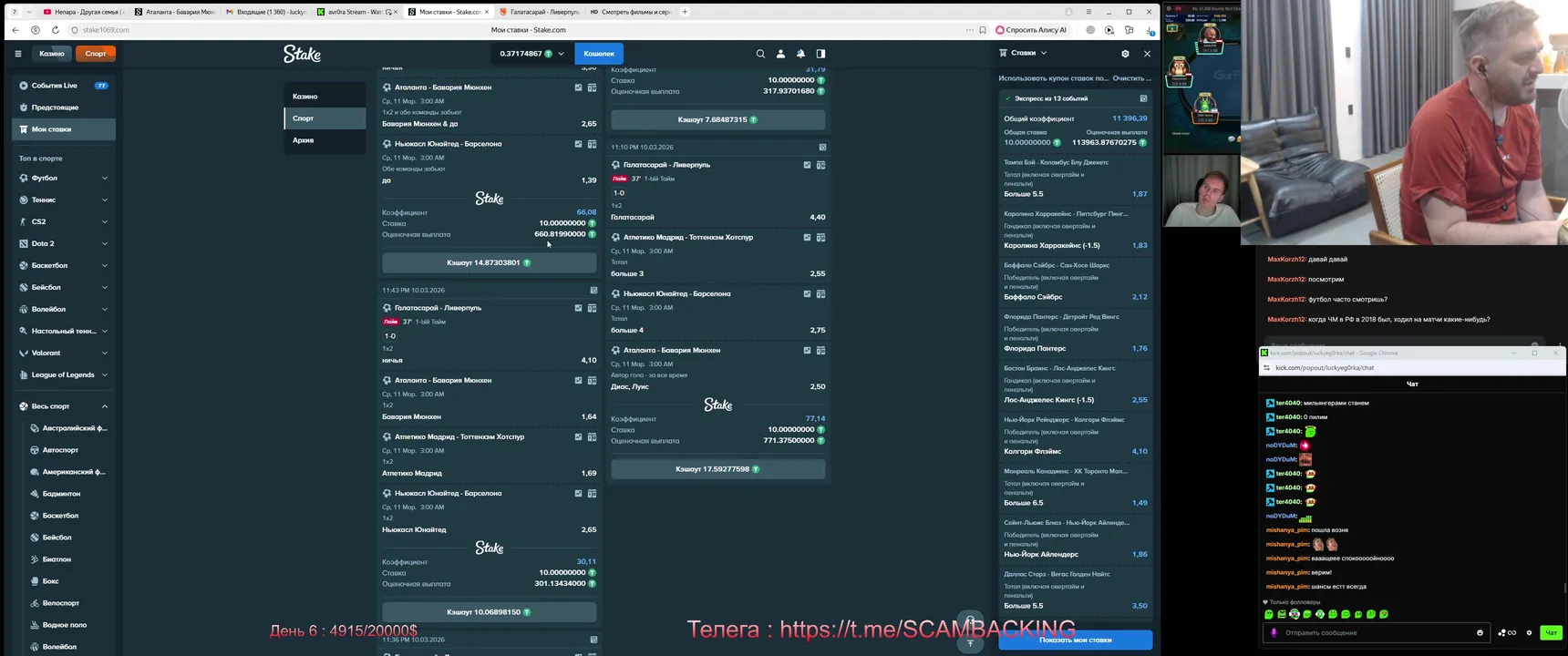
Task: Open stats icon for the Ньюкасл - Барселона match with odds 1,39
Action: pyautogui.click(x=578, y=144)
